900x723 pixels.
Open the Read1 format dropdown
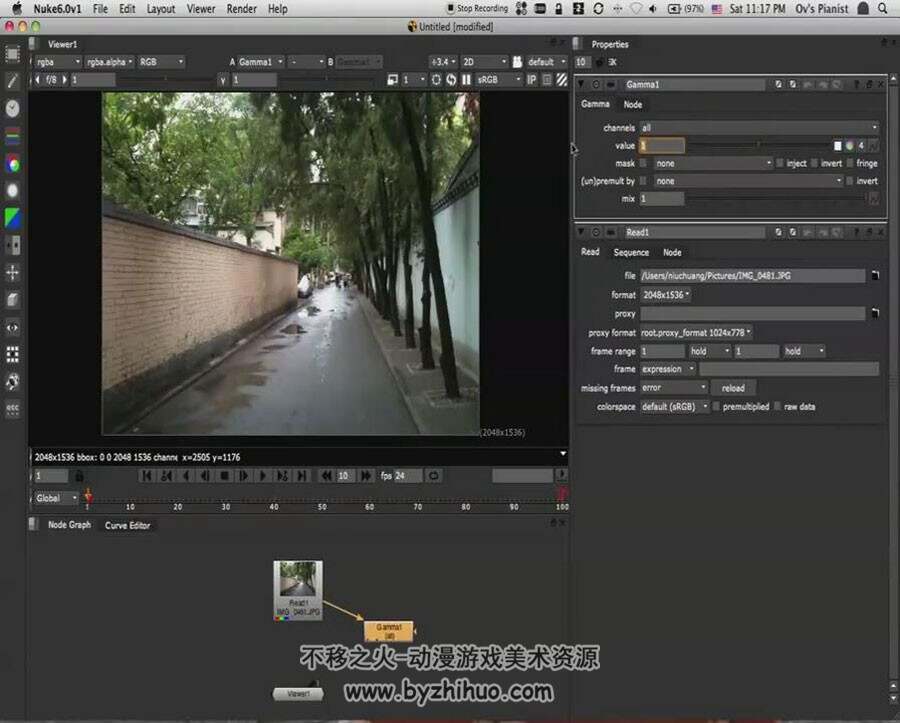click(x=665, y=295)
